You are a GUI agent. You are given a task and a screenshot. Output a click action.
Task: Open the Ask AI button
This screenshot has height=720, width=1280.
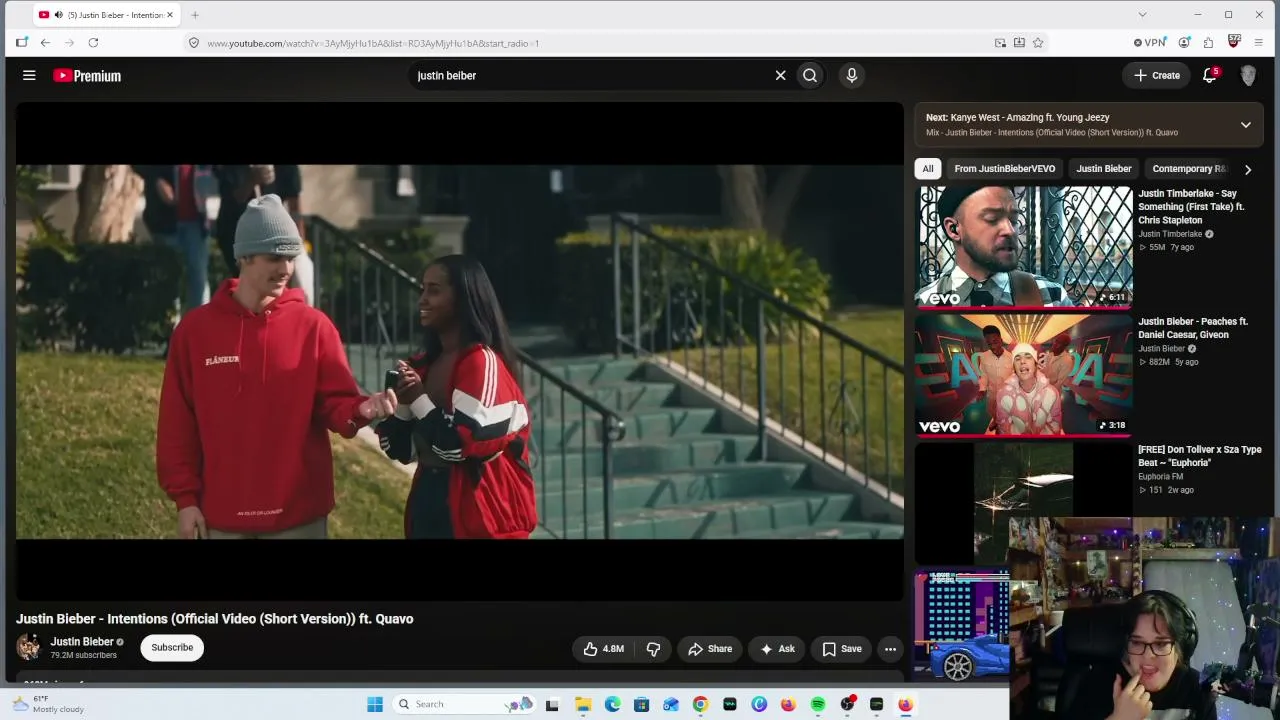pos(777,649)
